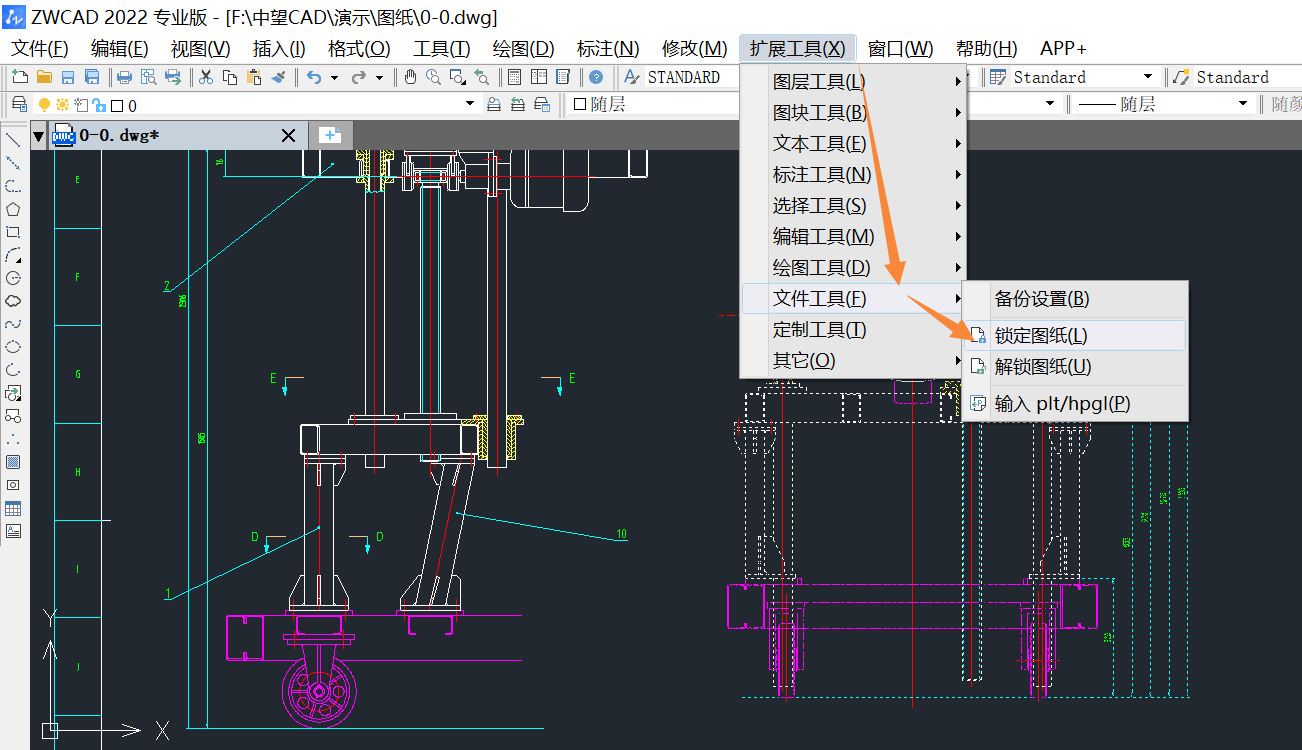The height and width of the screenshot is (750, 1302).
Task: Select the Circle drawing tool
Action: click(x=13, y=278)
